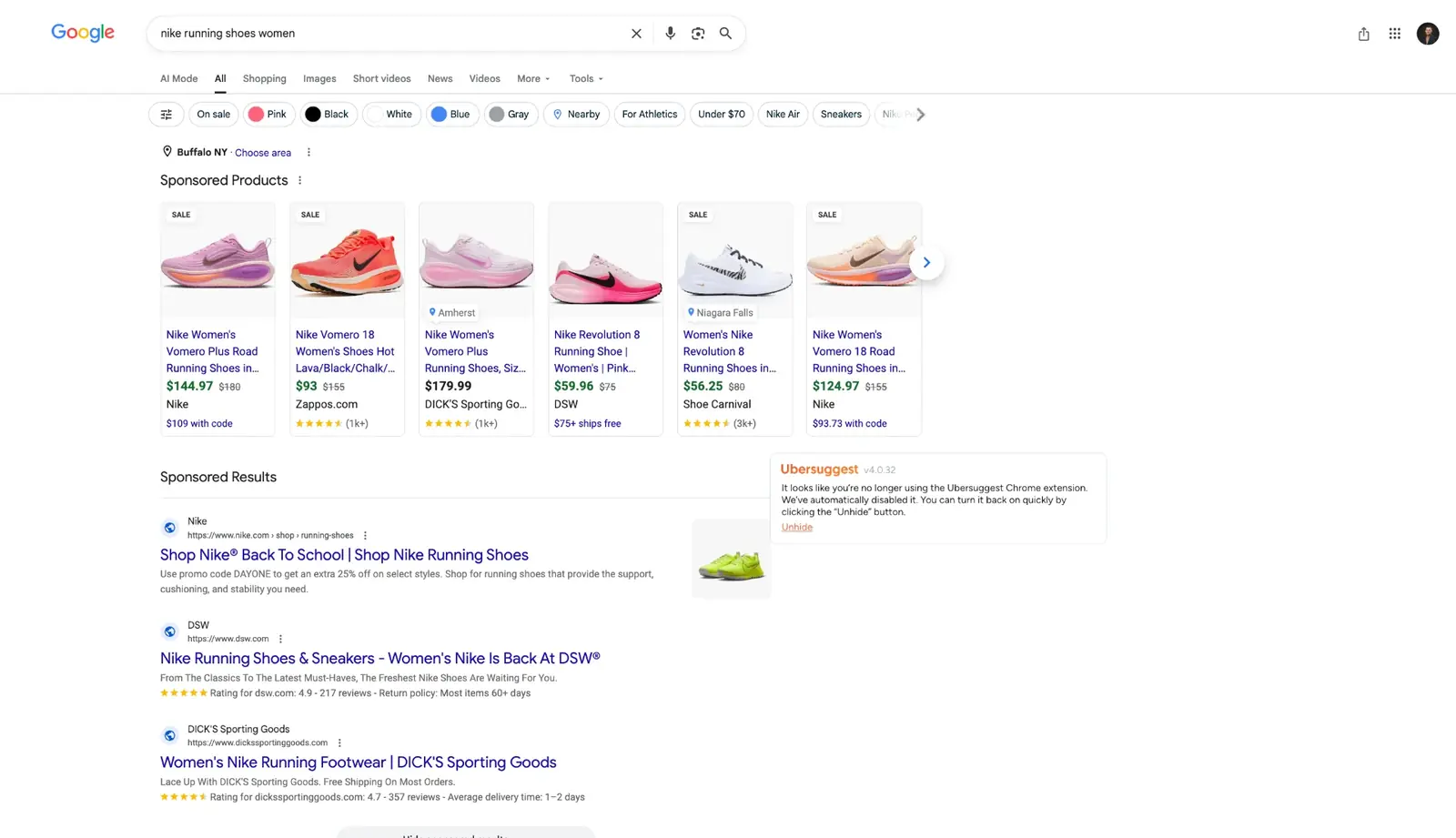
Task: Select the Black color filter
Action: pos(328,115)
